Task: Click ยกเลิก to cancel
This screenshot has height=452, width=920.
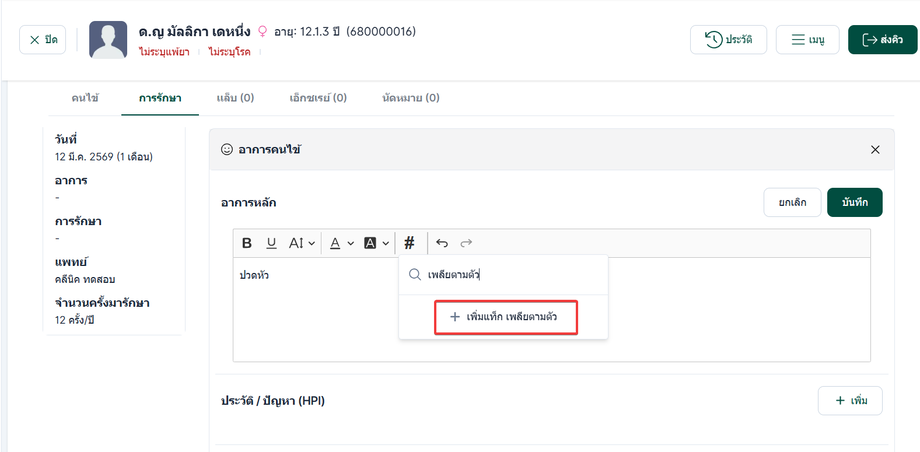Action: tap(792, 203)
